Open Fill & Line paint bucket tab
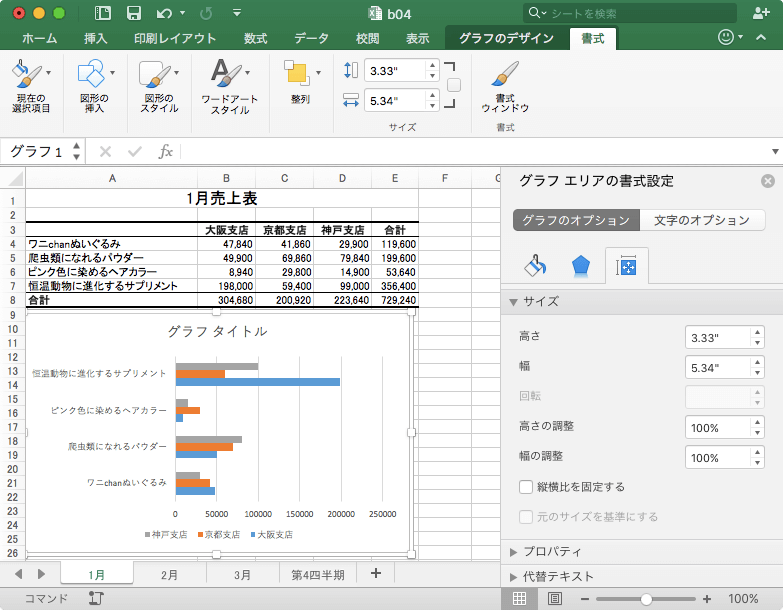Viewport: 783px width, 610px height. coord(535,266)
